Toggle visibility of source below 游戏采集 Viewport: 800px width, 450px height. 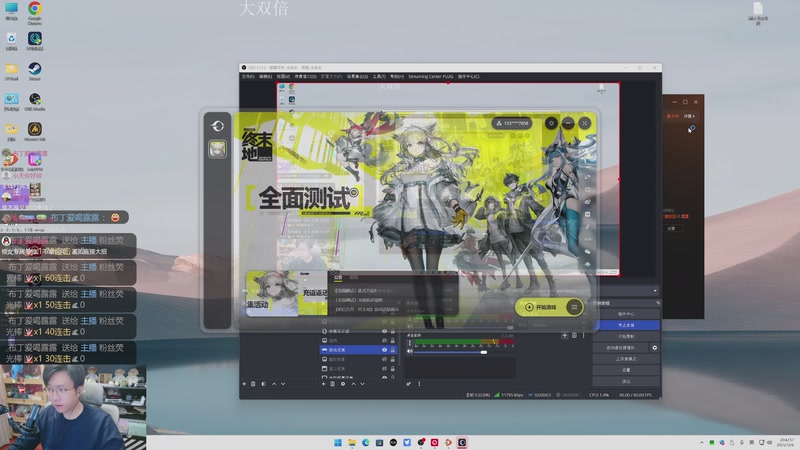[x=384, y=359]
